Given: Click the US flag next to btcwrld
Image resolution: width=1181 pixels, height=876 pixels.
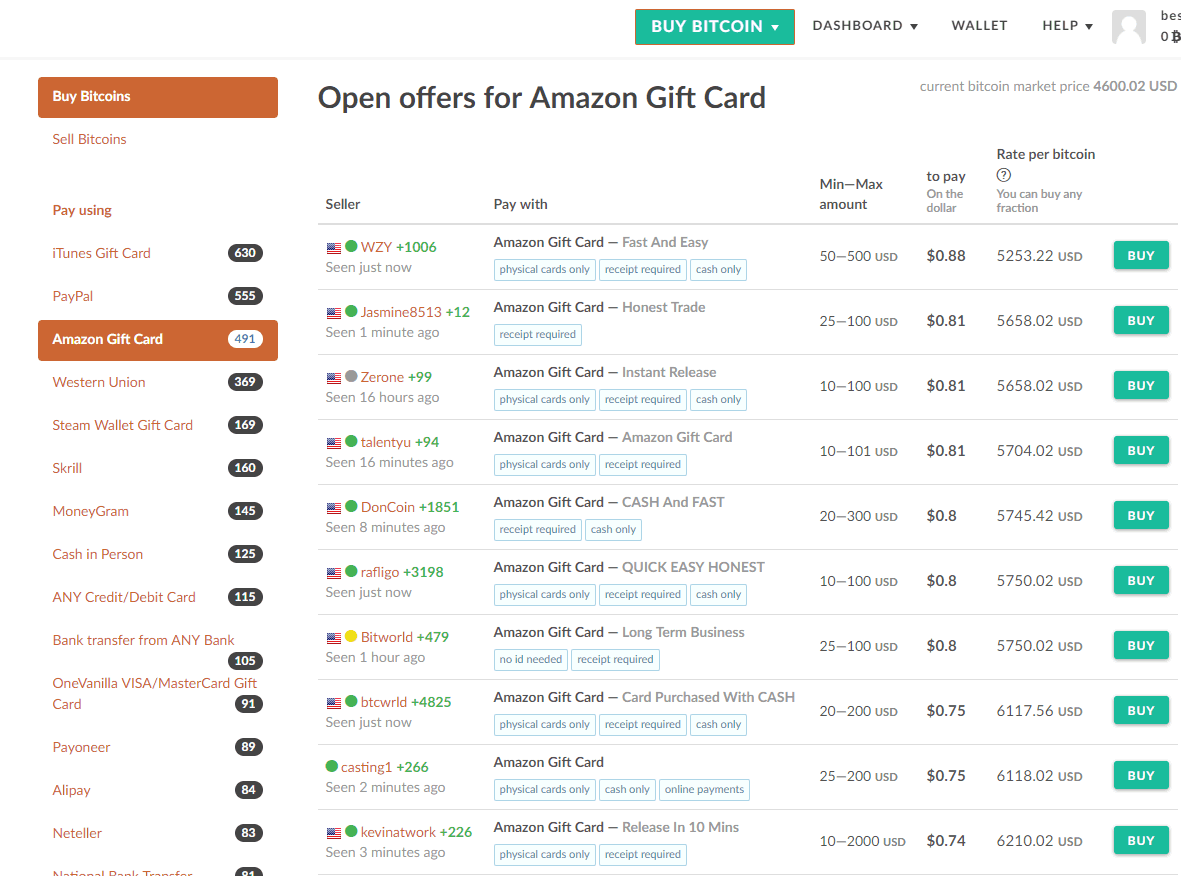Looking at the screenshot, I should tap(334, 703).
